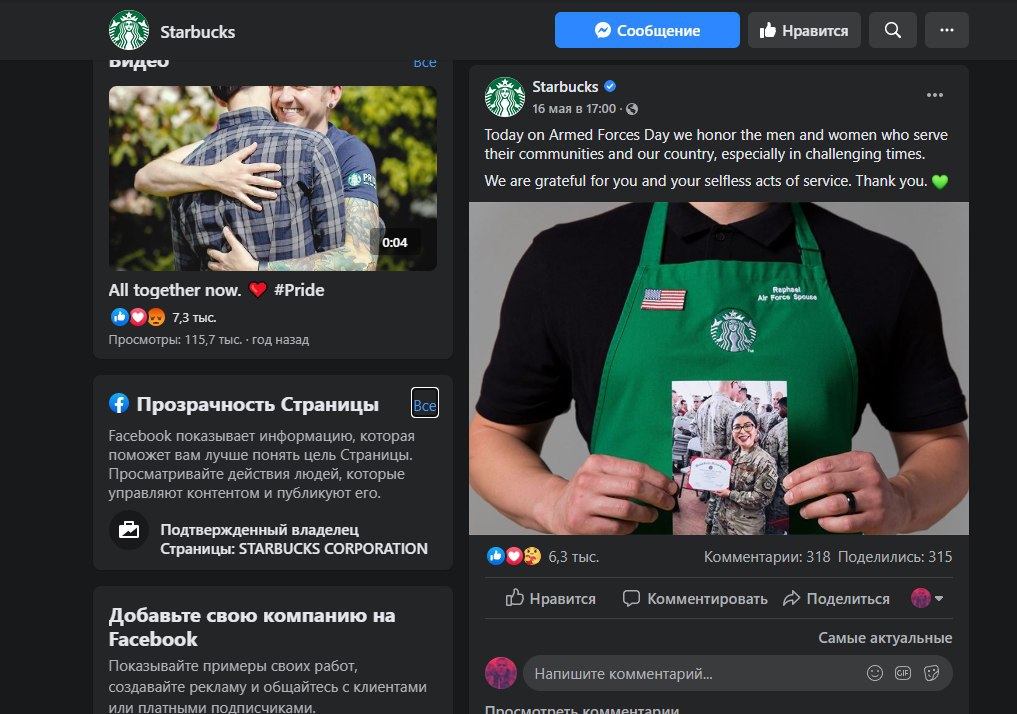Click the Starbucks logo in the top header
Viewport: 1017px width, 714px height.
coord(129,30)
